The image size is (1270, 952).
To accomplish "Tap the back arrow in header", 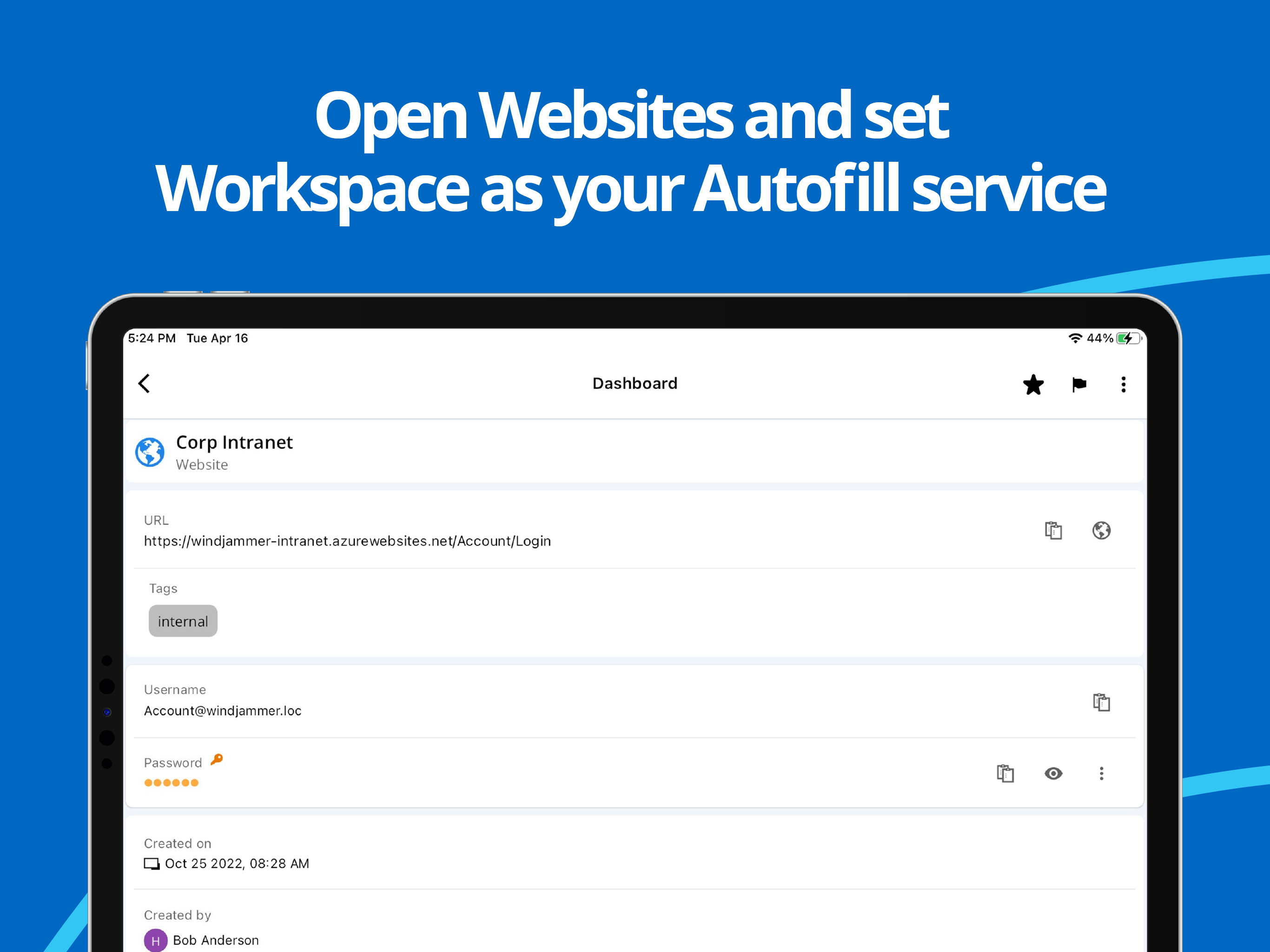I will coord(144,383).
